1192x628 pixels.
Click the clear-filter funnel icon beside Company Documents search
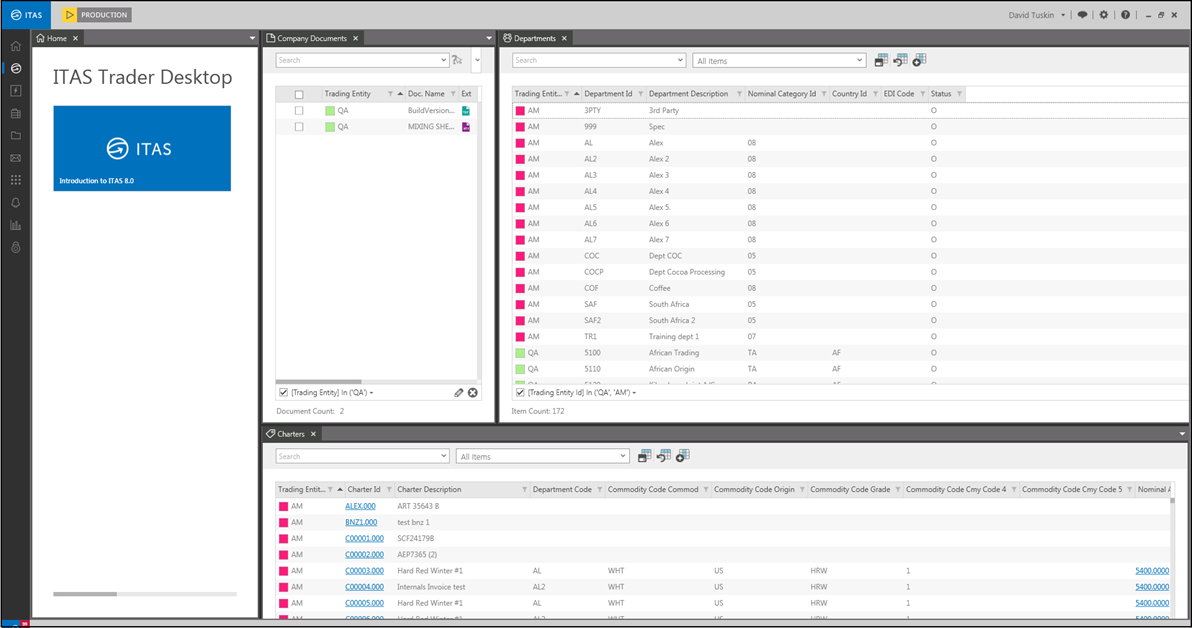click(x=458, y=60)
